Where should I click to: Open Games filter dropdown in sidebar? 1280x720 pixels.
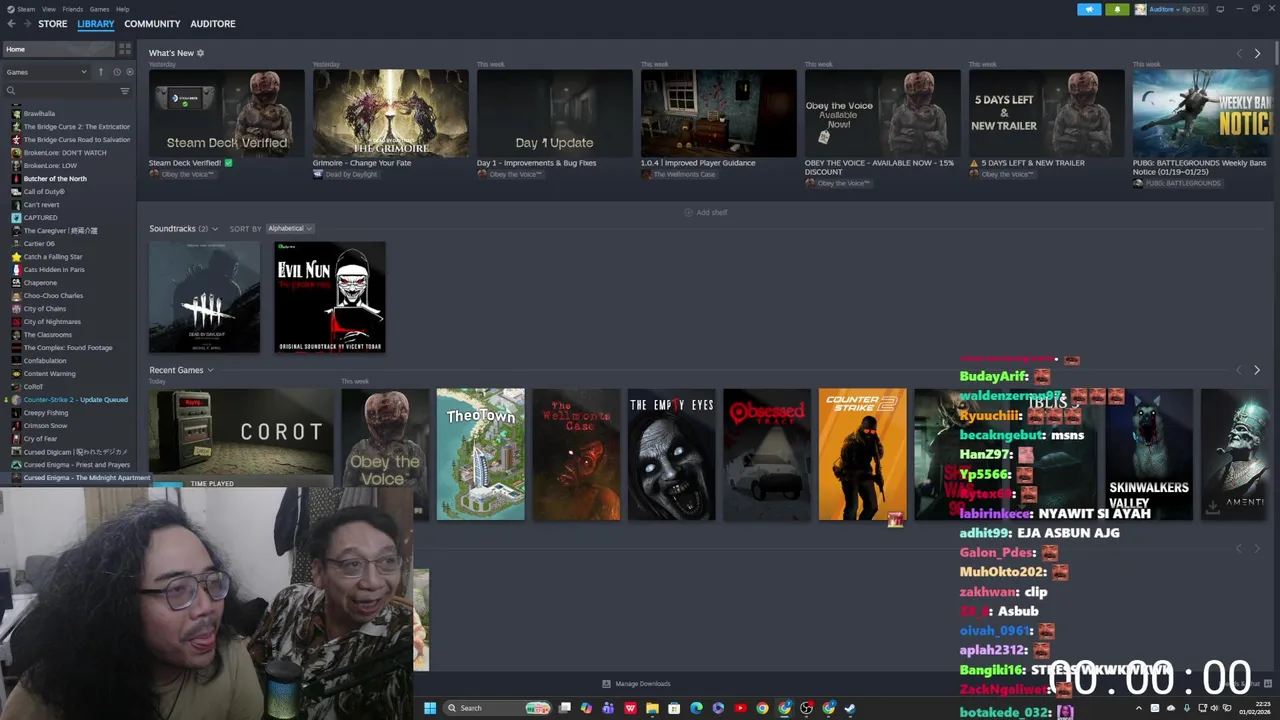(47, 72)
